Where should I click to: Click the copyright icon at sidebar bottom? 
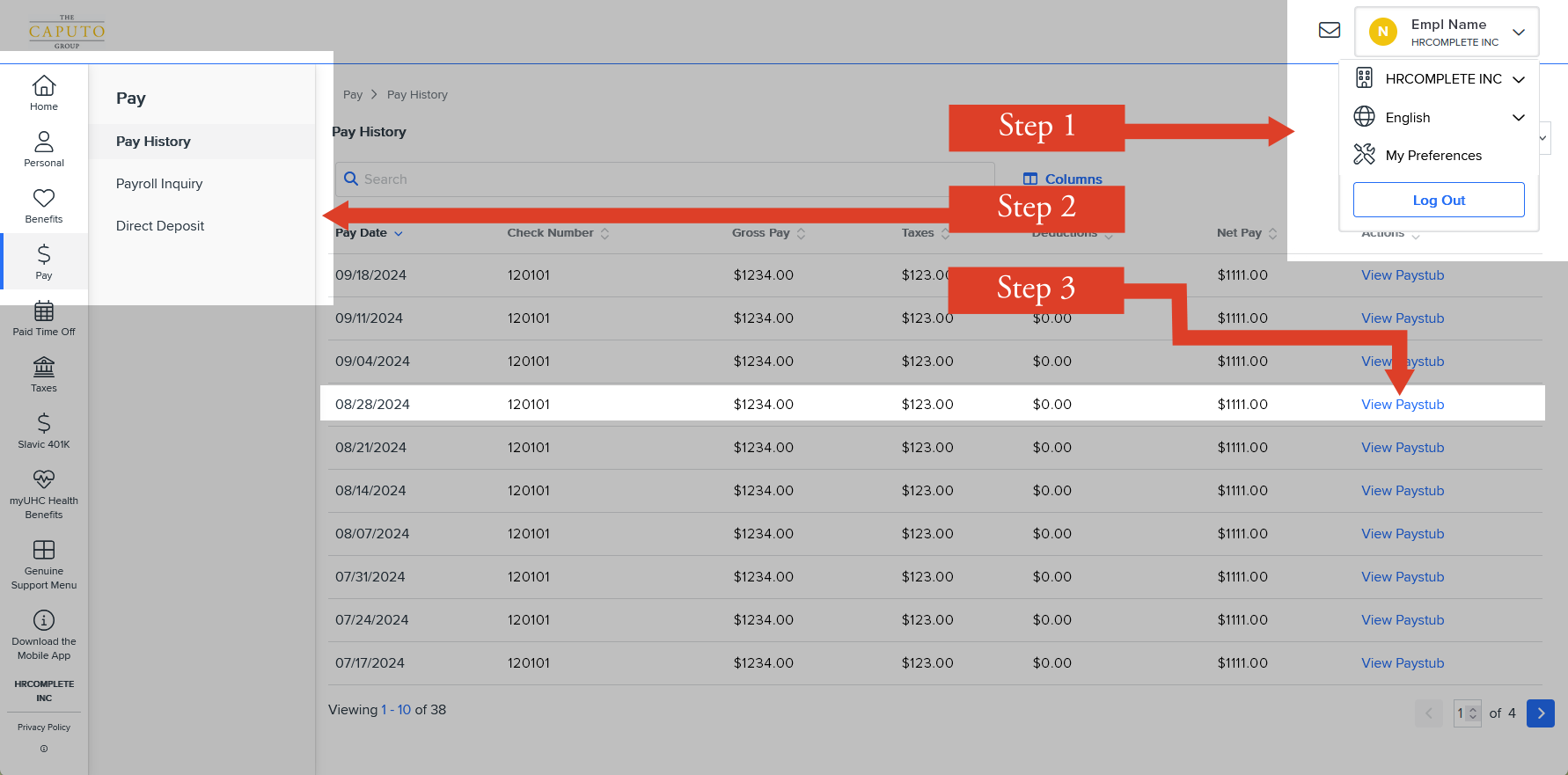pos(44,749)
